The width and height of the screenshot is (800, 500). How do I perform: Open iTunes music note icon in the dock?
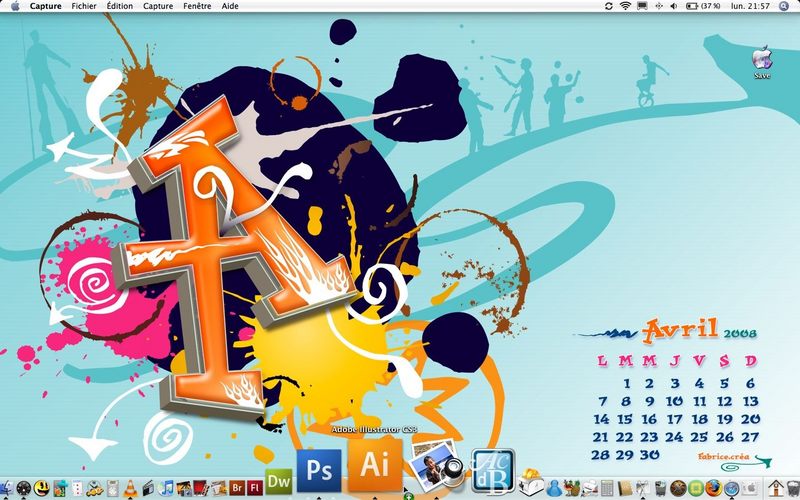[166, 488]
